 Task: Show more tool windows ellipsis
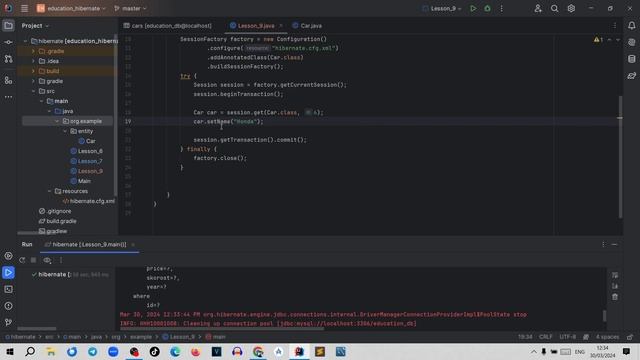(x=8, y=97)
